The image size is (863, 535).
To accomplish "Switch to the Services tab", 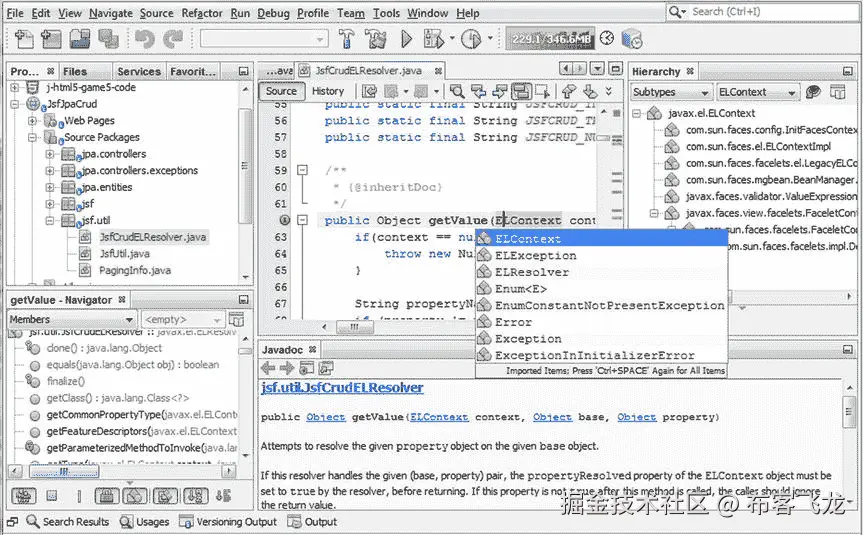I will [139, 72].
